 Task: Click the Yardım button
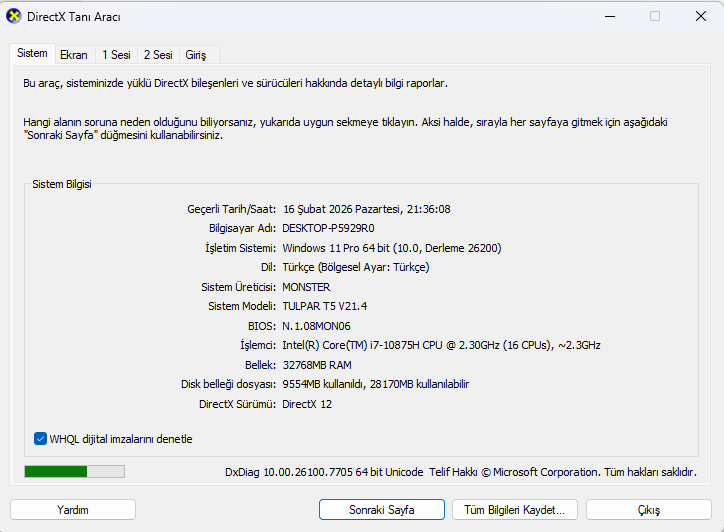[73, 510]
